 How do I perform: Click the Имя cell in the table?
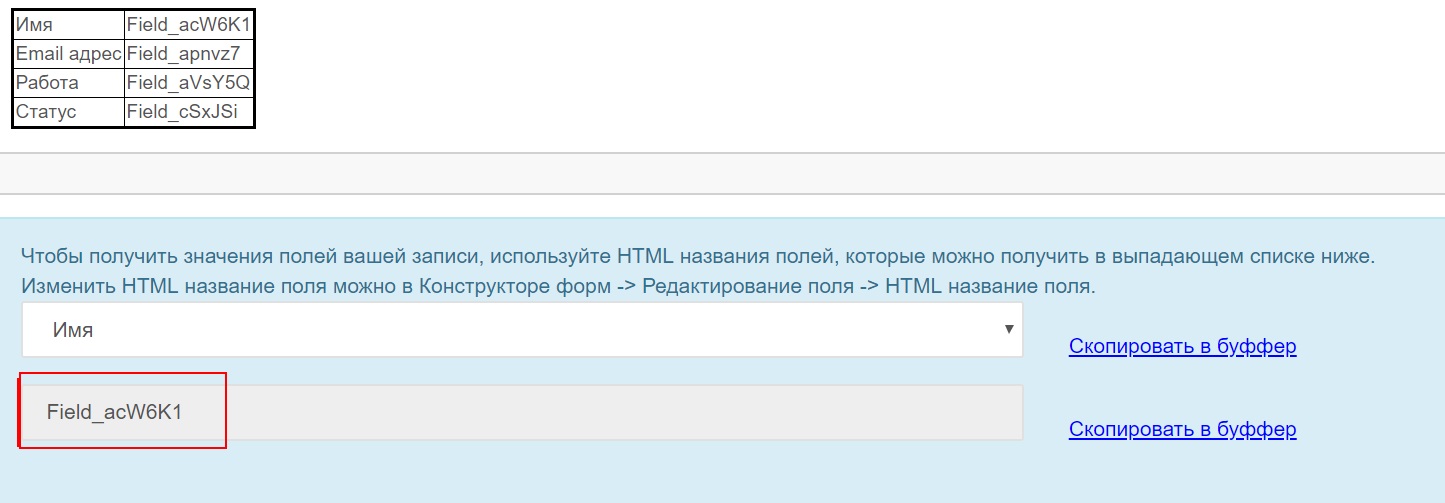tap(68, 26)
